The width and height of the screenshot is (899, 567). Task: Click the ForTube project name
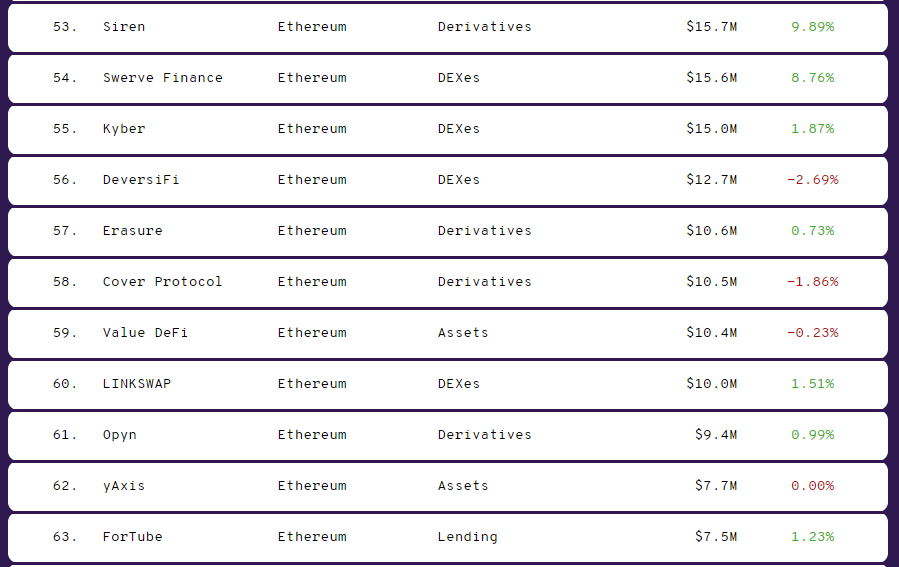(132, 537)
